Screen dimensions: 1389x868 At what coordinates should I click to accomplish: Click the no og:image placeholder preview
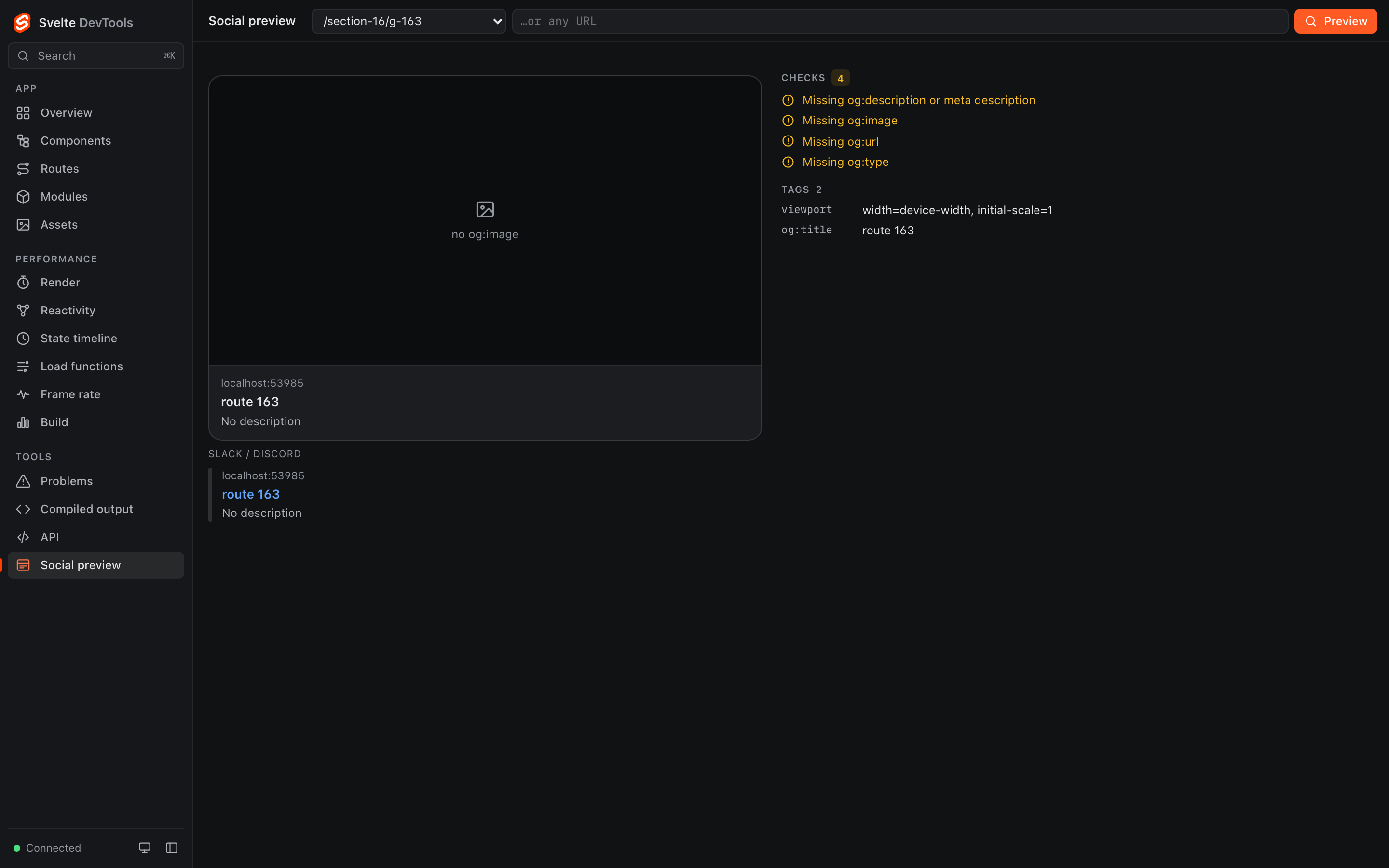pyautogui.click(x=485, y=220)
